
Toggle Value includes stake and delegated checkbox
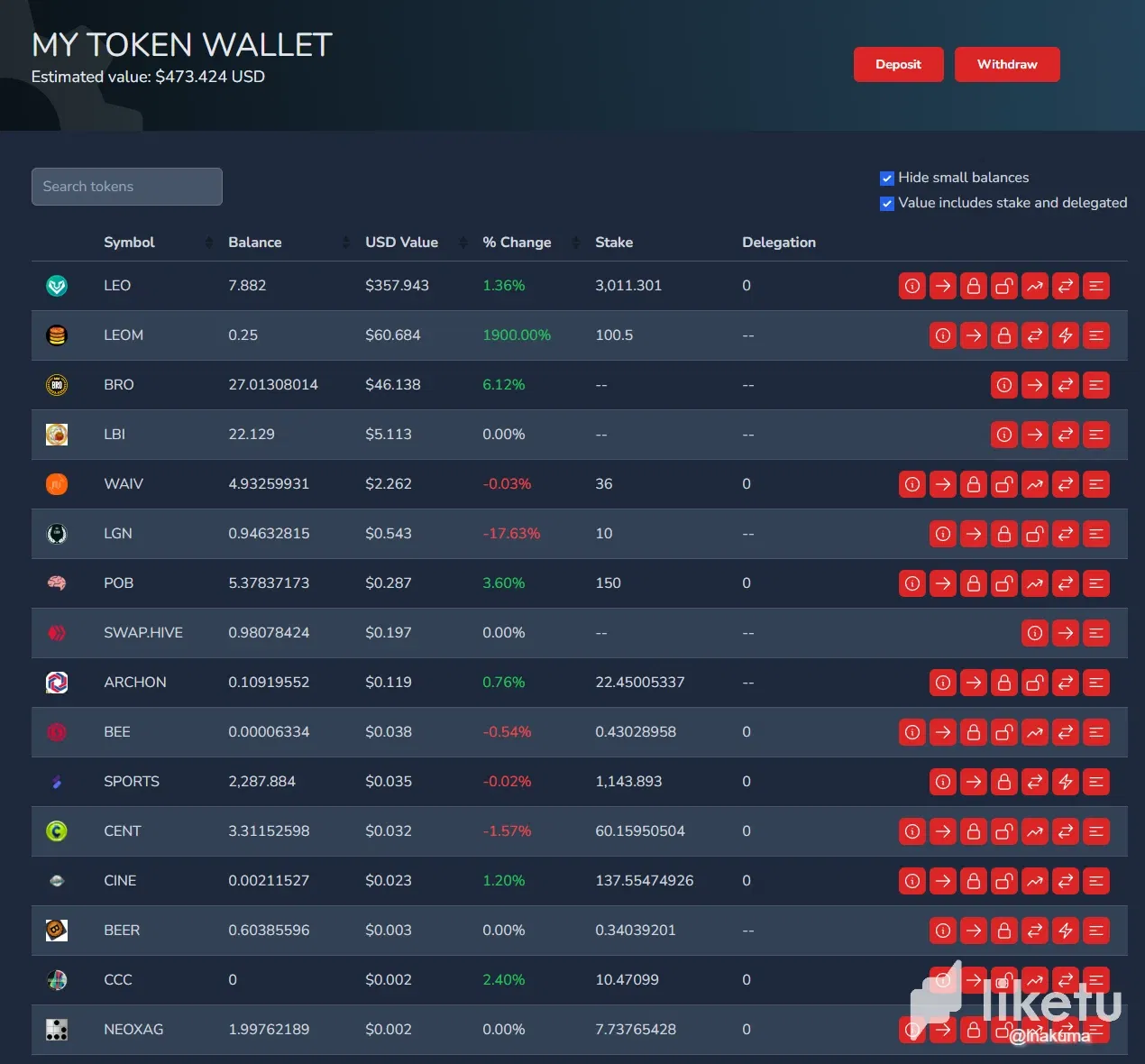[887, 204]
